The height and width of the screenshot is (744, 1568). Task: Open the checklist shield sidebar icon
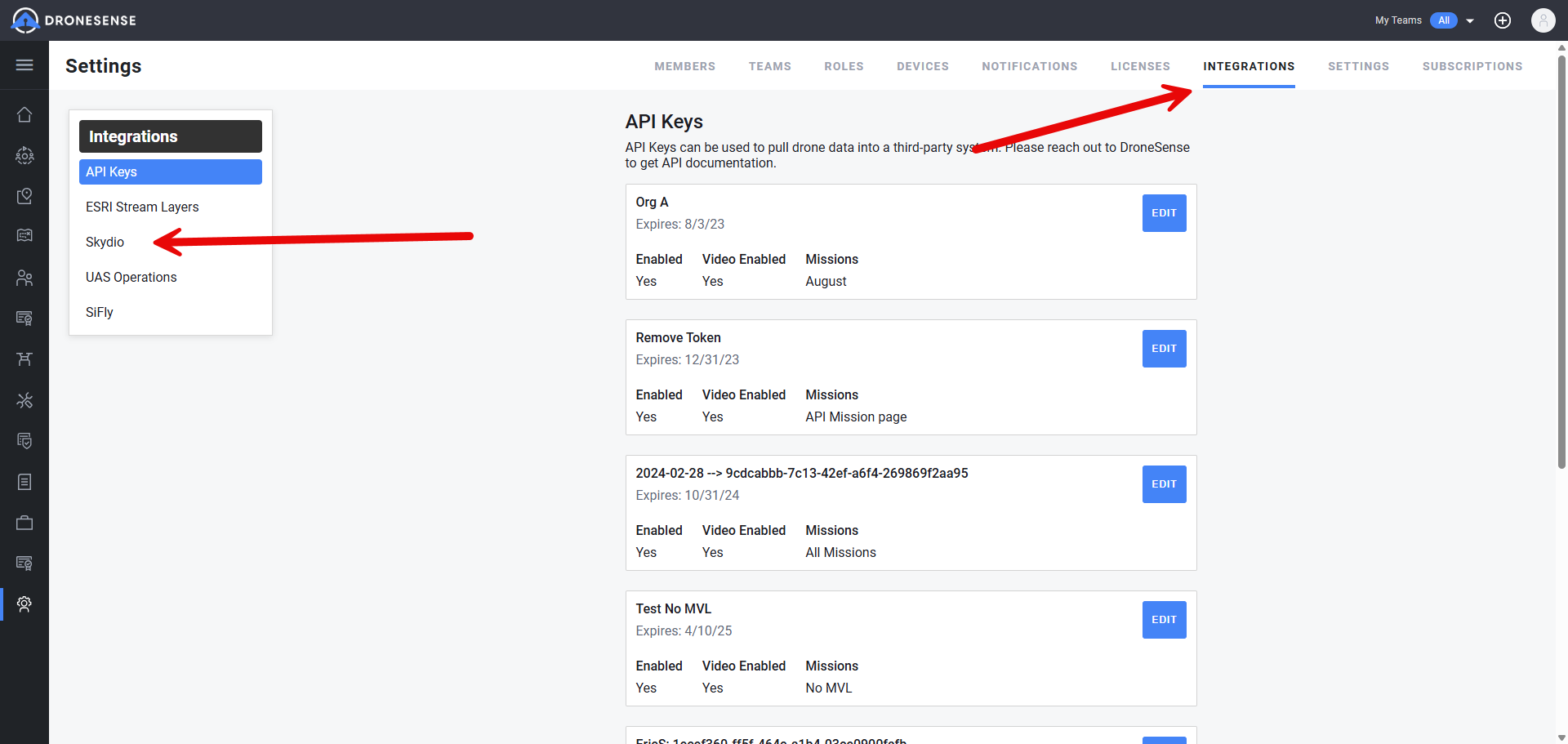24,441
